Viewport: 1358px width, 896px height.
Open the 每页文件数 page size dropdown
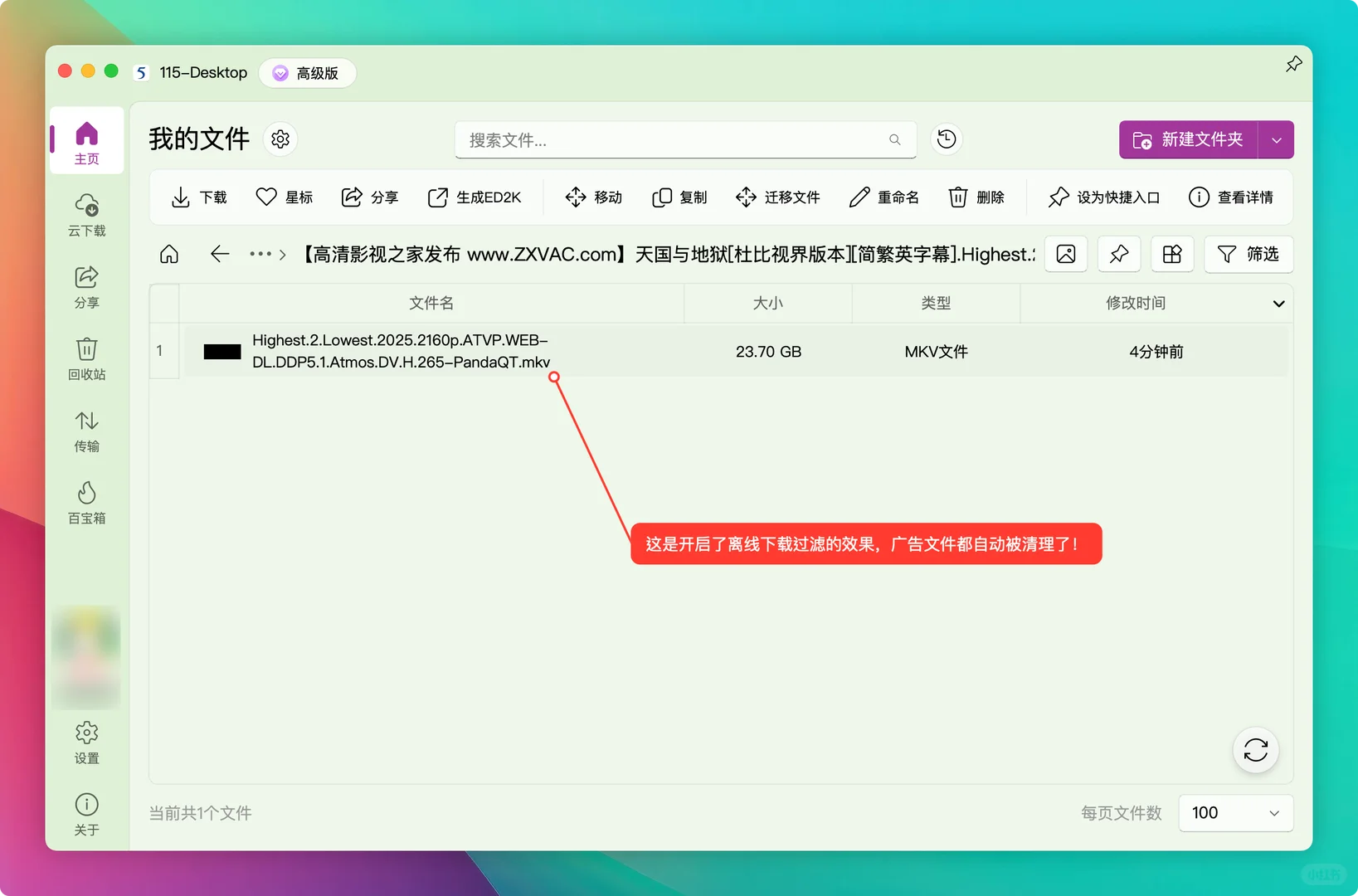coord(1234,813)
